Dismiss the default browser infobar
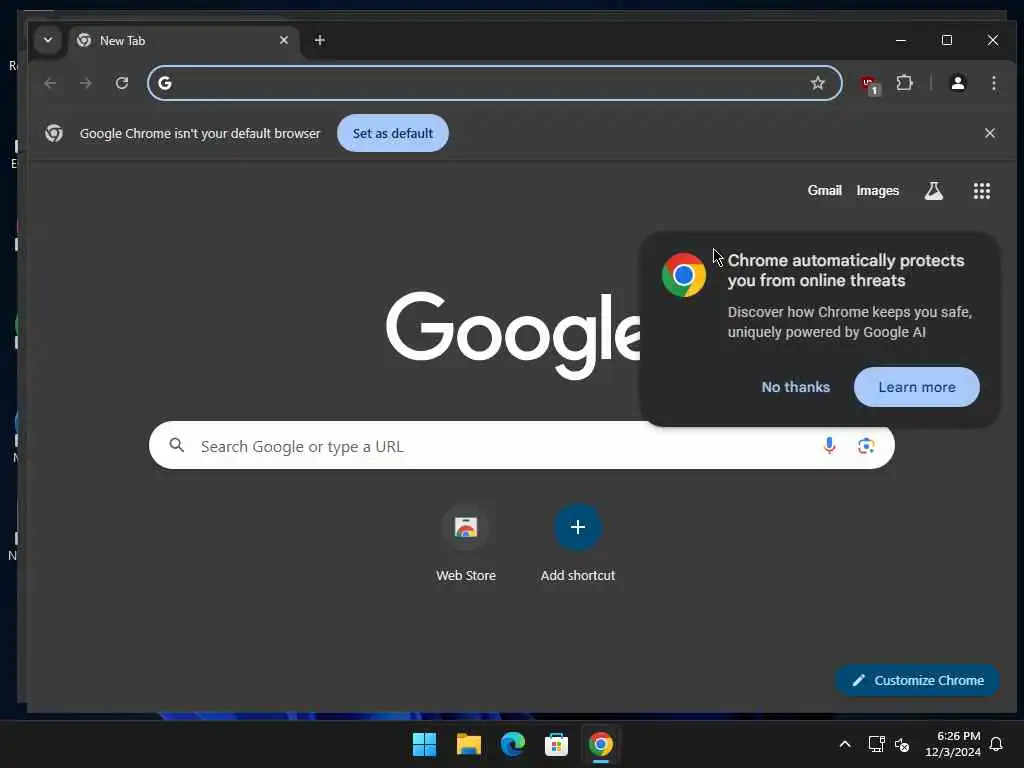 pyautogui.click(x=990, y=133)
